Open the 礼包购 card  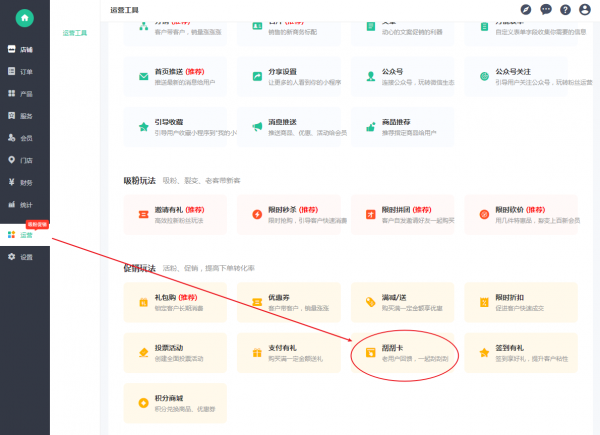[175, 302]
